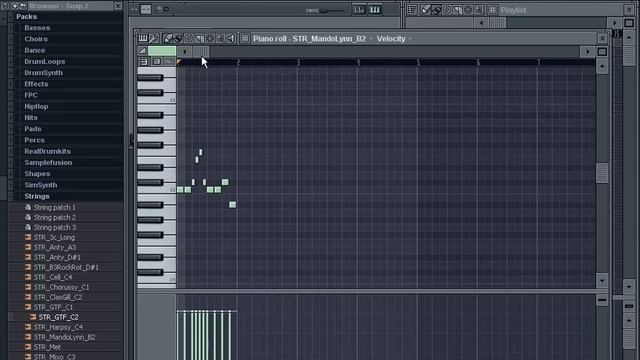Toggle the second keyboard view button
The image size is (640, 360).
pos(156,62)
